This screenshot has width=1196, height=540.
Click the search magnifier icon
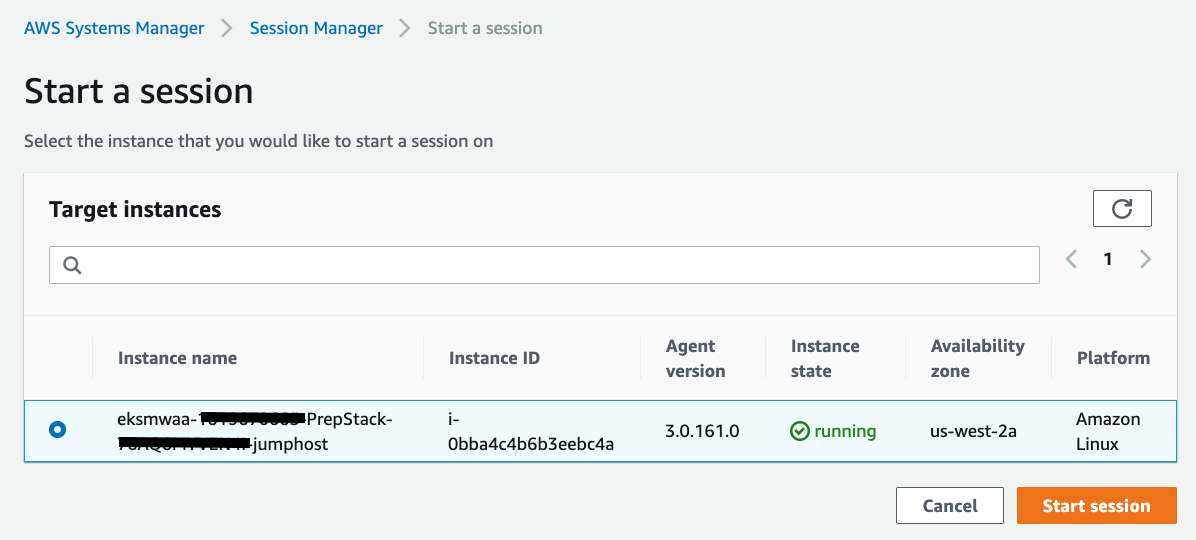72,265
